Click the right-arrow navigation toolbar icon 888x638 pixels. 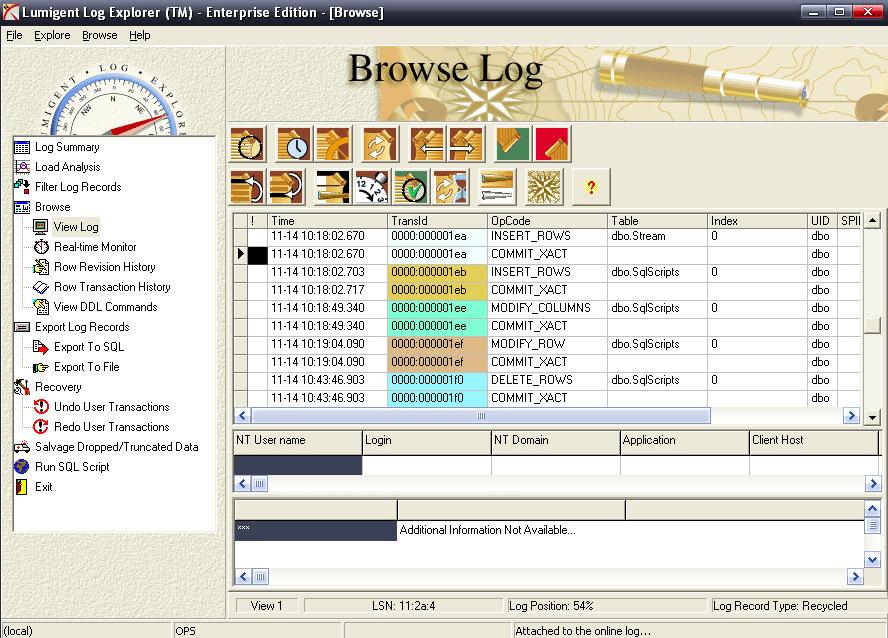(466, 143)
